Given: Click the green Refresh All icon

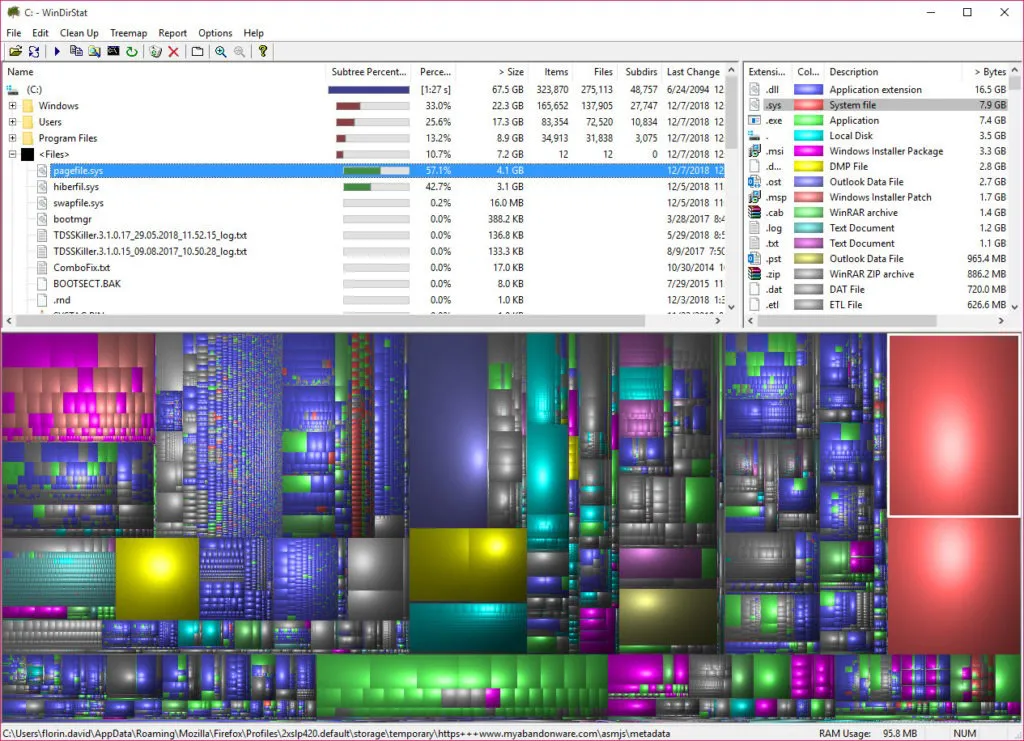Looking at the screenshot, I should click(133, 50).
